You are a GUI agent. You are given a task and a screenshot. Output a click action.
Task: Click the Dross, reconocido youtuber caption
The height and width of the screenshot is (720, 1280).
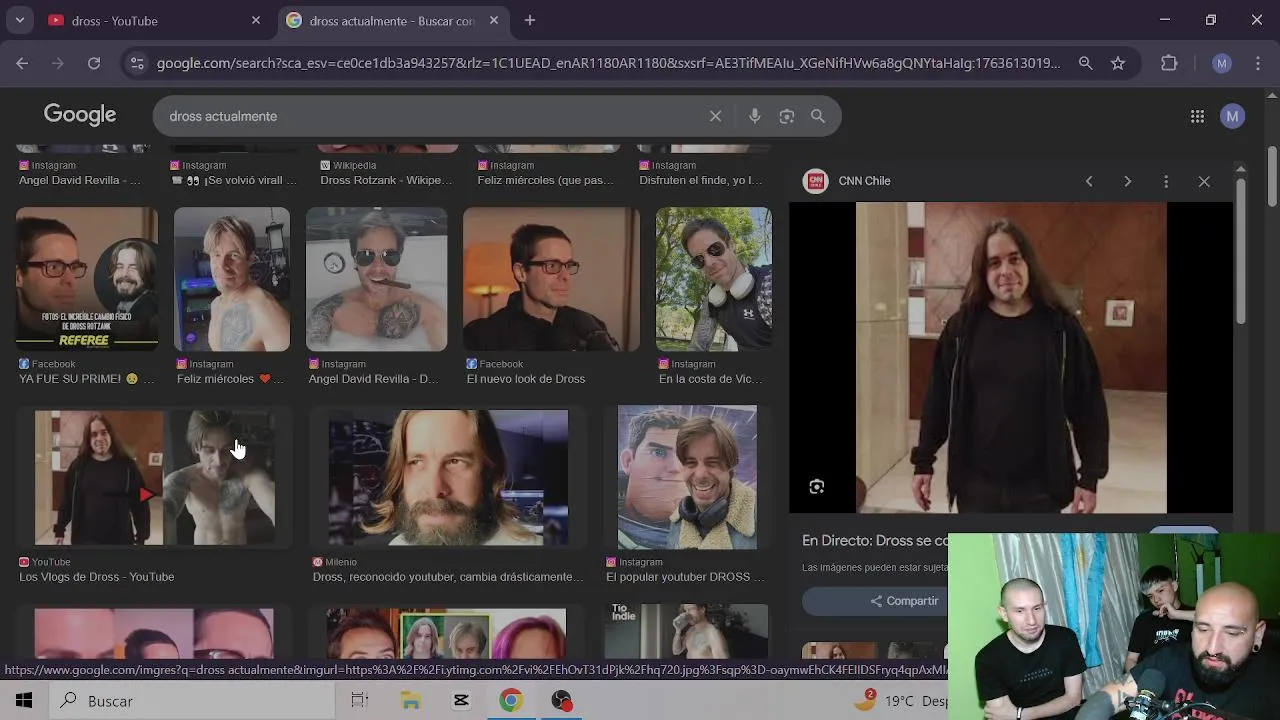point(448,577)
